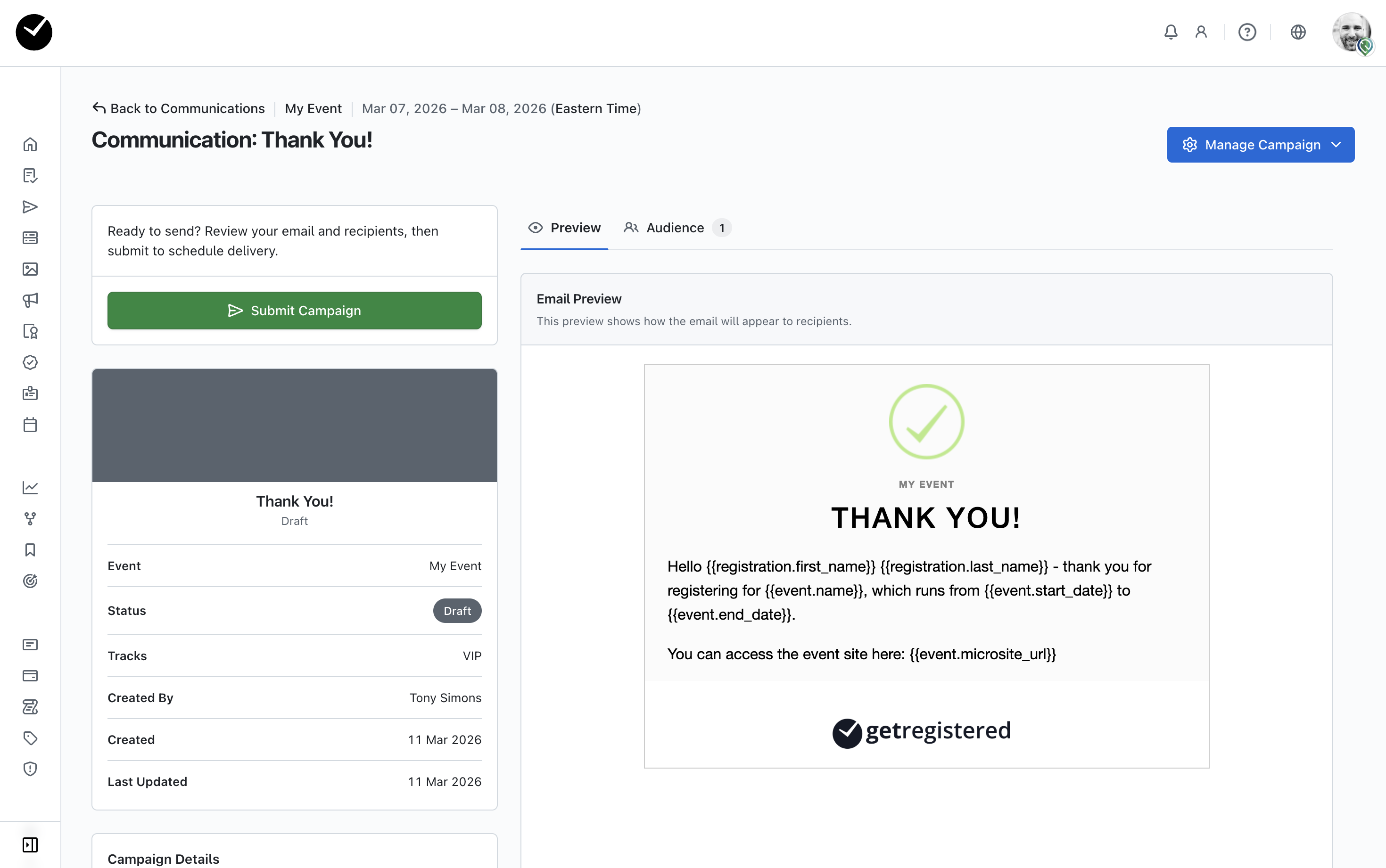
Task: Click the notifications bell icon
Action: pos(1171,32)
